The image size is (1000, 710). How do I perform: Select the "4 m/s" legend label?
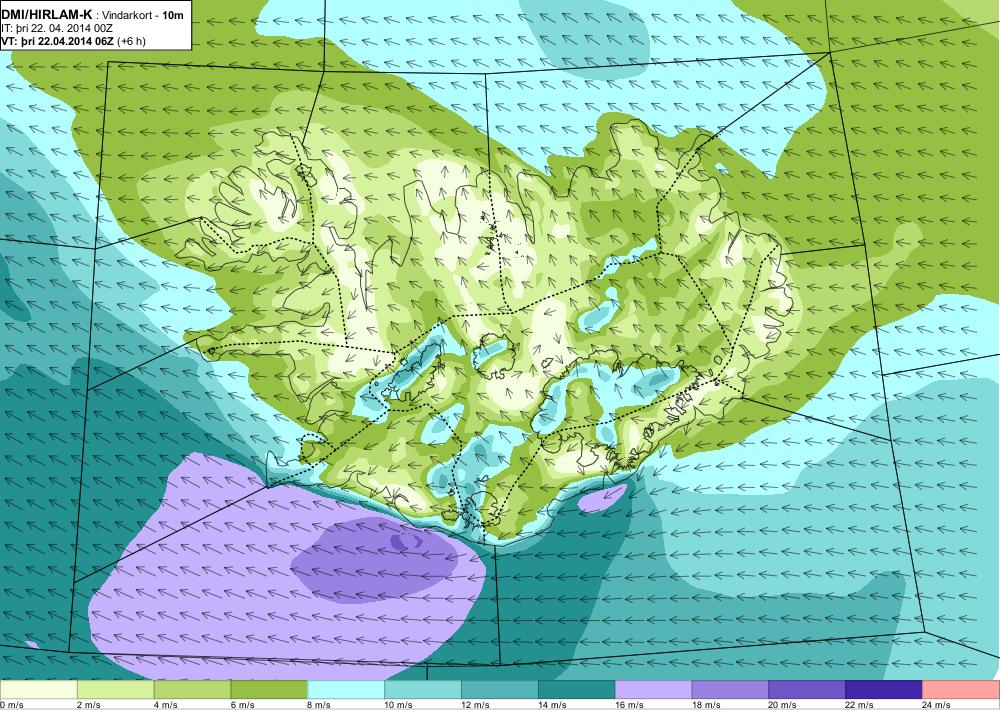pos(166,705)
